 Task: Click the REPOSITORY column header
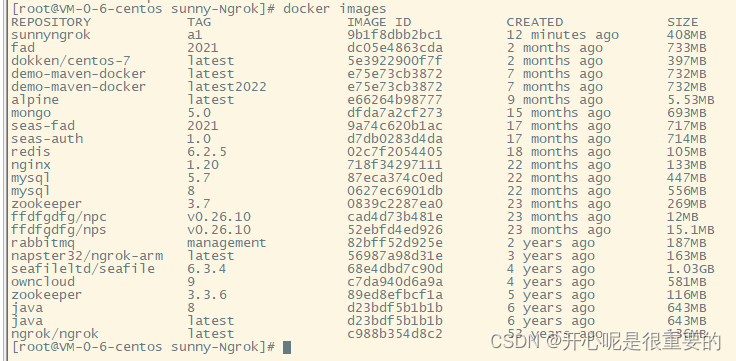(51, 22)
